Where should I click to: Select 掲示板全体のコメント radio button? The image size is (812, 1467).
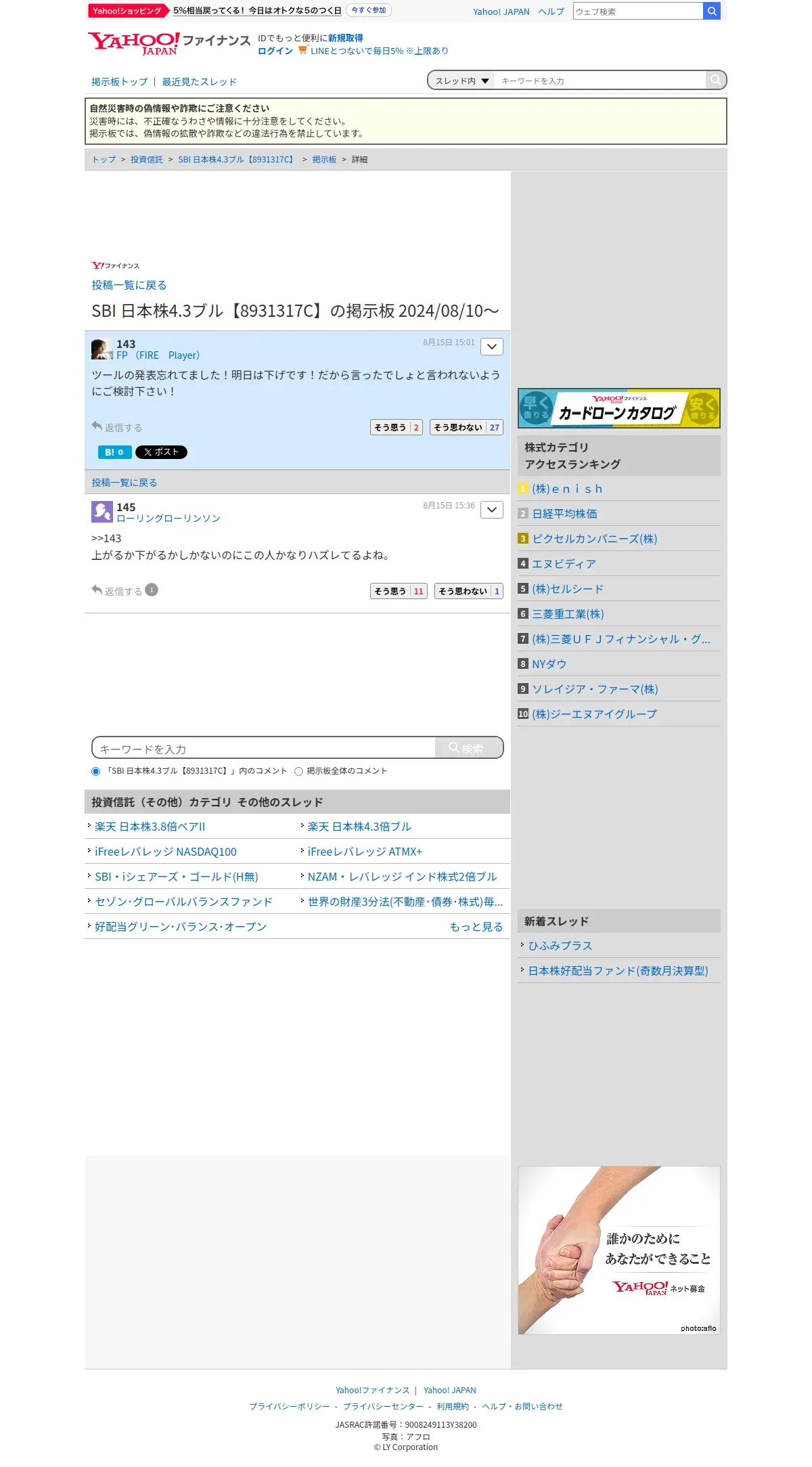(298, 771)
